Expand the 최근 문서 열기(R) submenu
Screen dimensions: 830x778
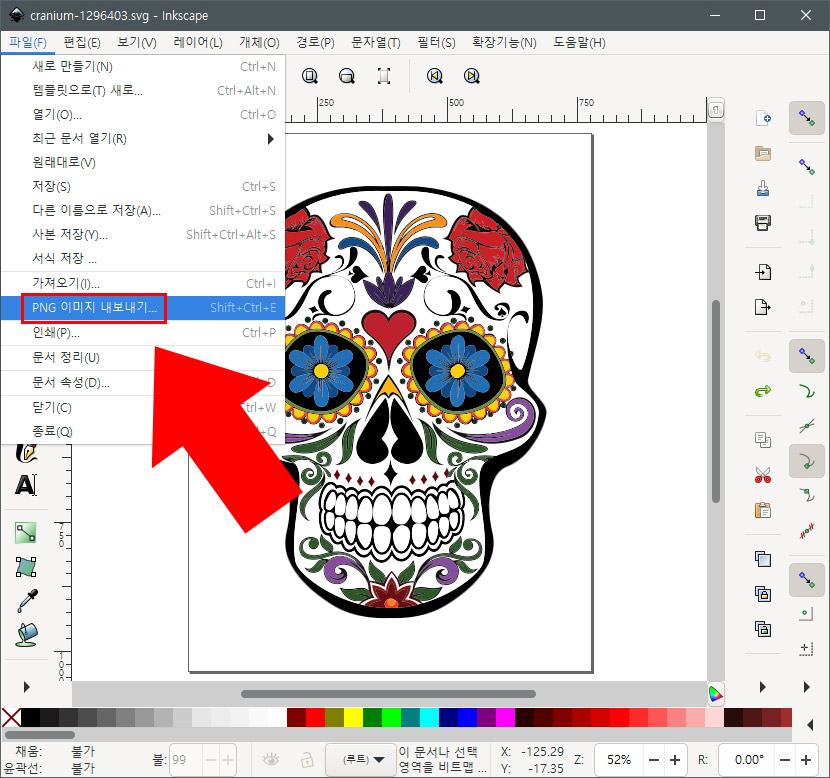coord(143,139)
